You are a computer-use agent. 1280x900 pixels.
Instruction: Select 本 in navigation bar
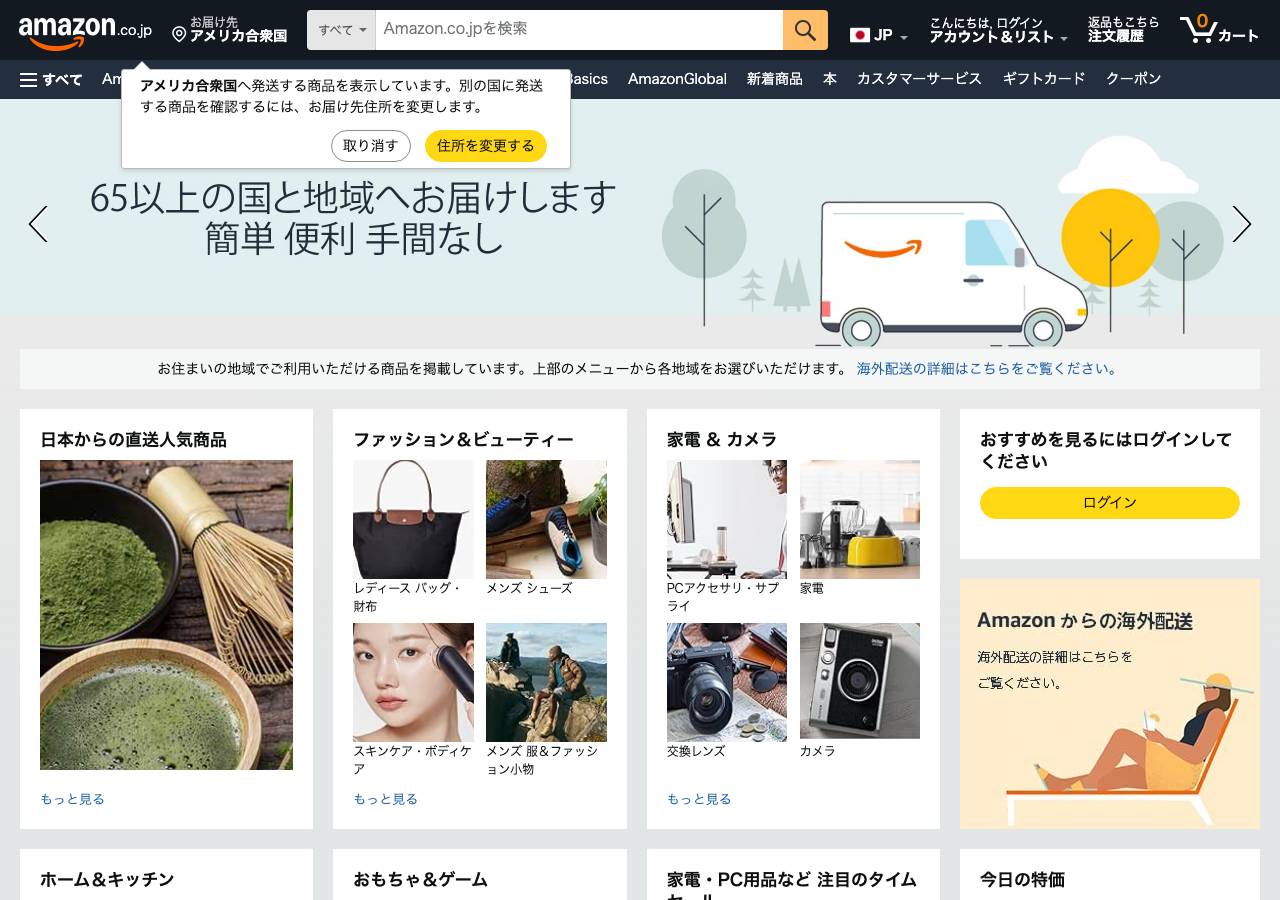pyautogui.click(x=829, y=79)
